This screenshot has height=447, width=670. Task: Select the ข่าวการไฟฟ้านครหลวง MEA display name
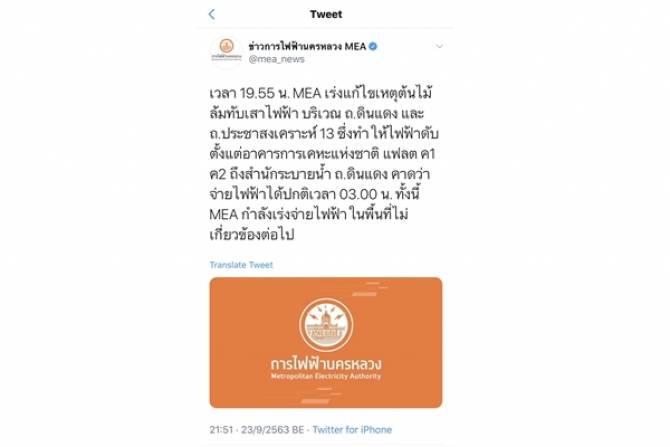pyautogui.click(x=307, y=46)
